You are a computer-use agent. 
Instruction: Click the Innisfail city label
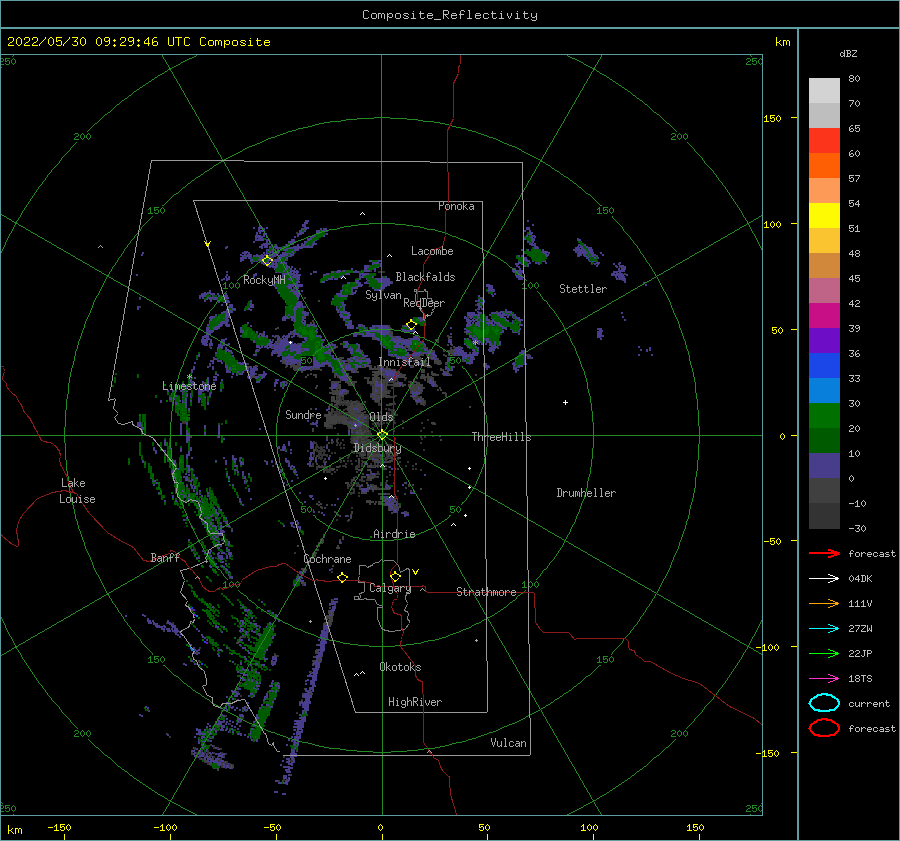(405, 362)
